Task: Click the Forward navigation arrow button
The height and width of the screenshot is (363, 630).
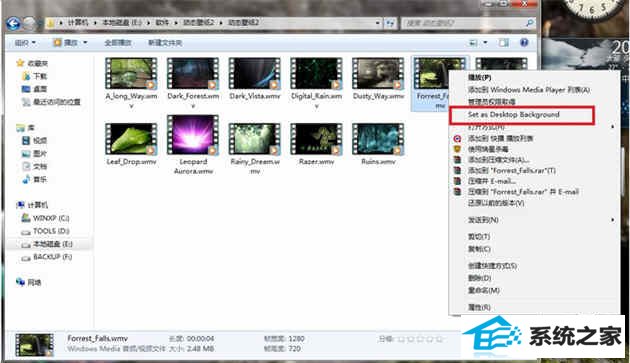Action: pos(29,23)
